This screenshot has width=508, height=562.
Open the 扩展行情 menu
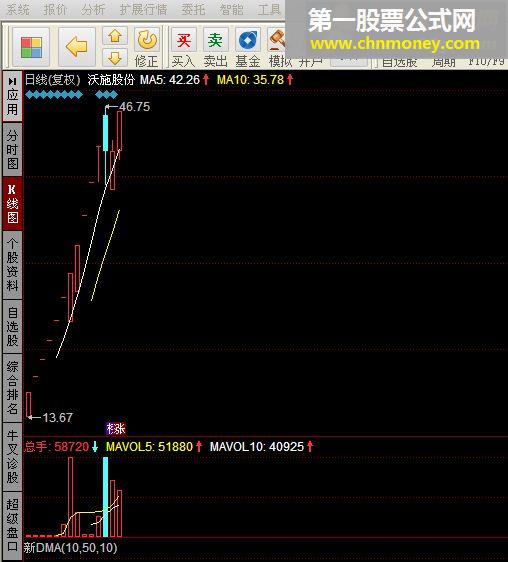(x=143, y=10)
